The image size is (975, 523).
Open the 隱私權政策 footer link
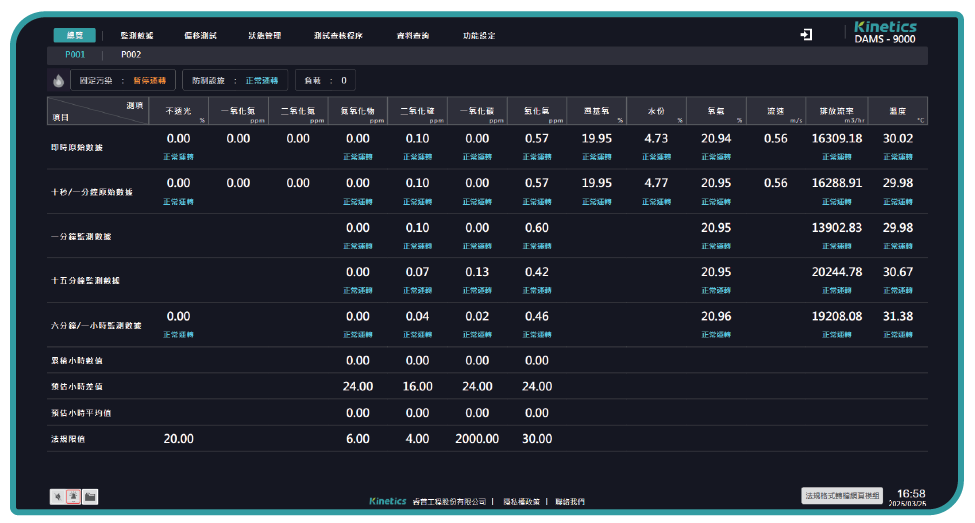point(521,501)
